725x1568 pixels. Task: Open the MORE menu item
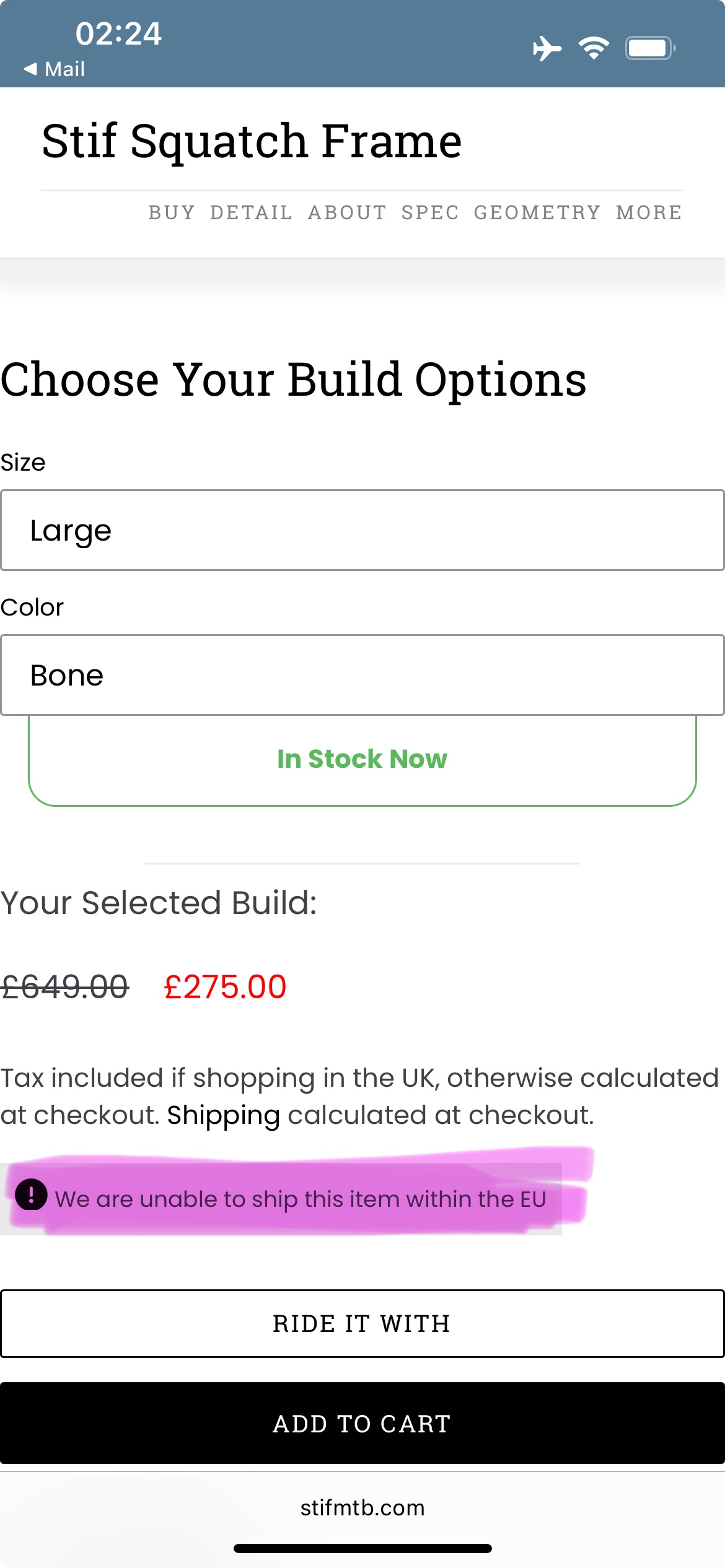(x=649, y=212)
